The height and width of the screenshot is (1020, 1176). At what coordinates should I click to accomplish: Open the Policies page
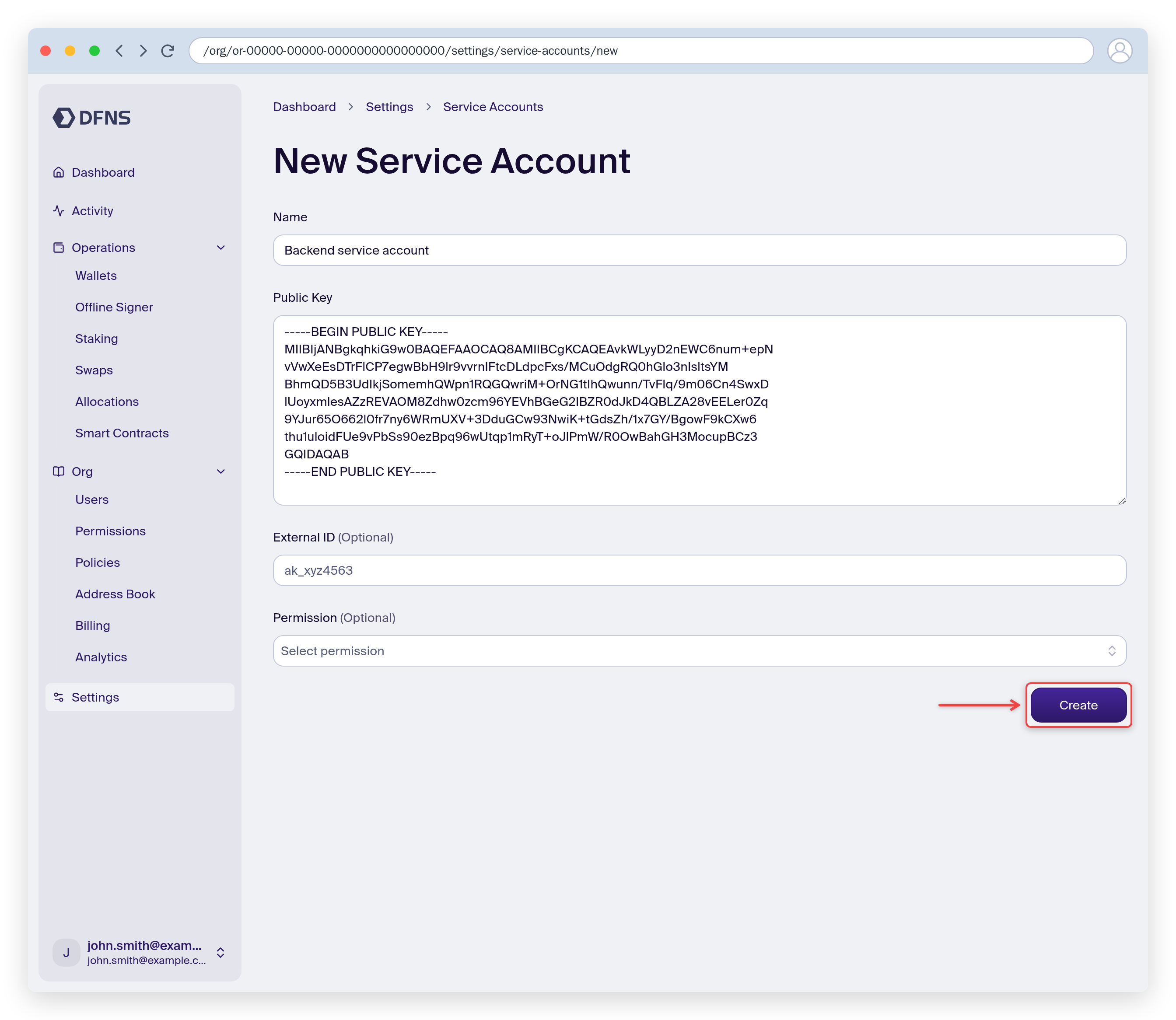[97, 562]
